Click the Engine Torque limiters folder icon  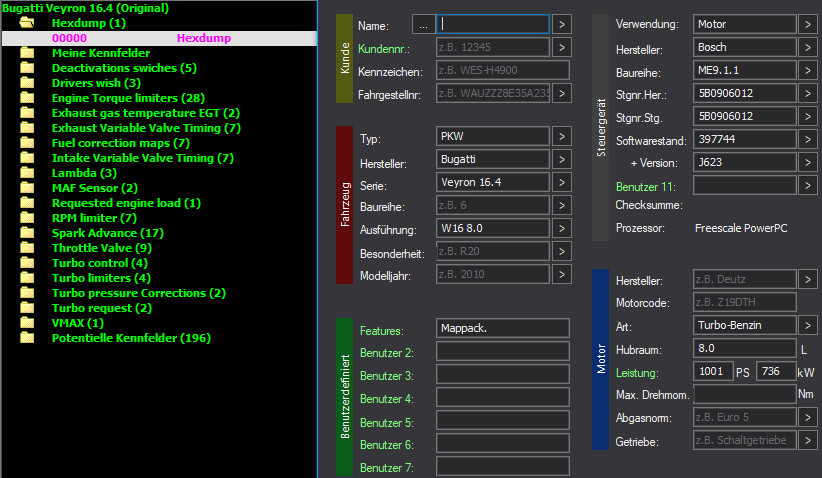(x=27, y=98)
